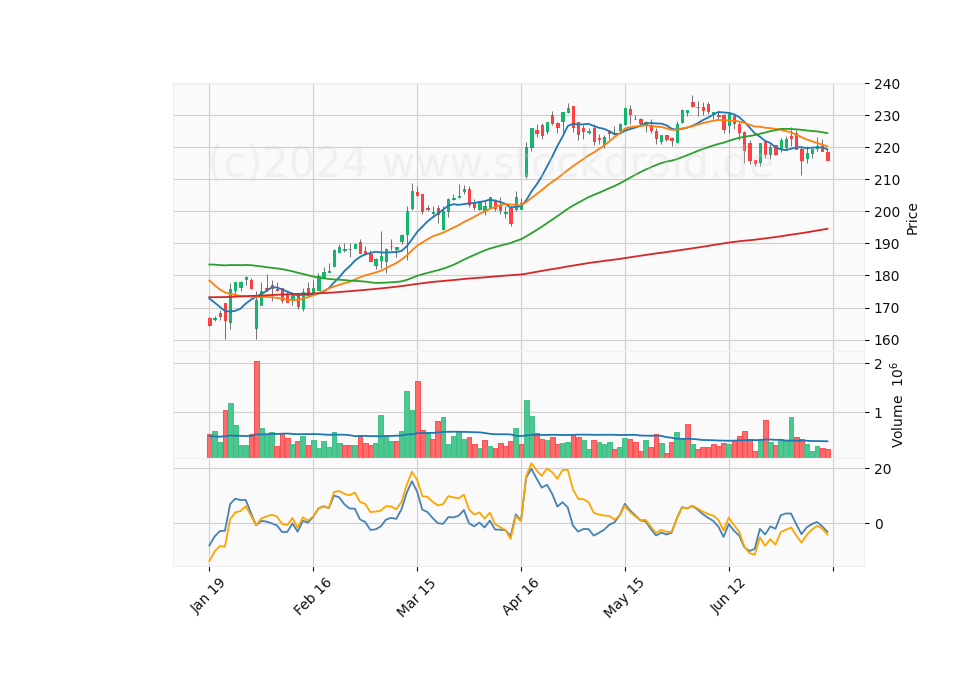
Task: Click the 180 price axis label
Action: [x=887, y=276]
